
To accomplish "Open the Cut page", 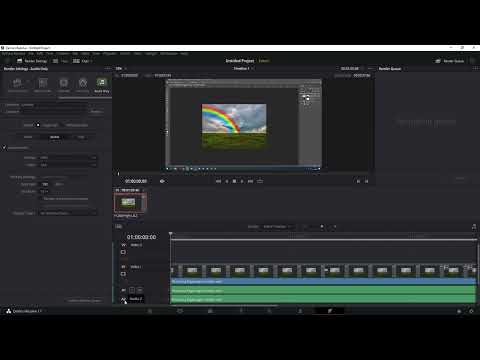I will click(180, 311).
